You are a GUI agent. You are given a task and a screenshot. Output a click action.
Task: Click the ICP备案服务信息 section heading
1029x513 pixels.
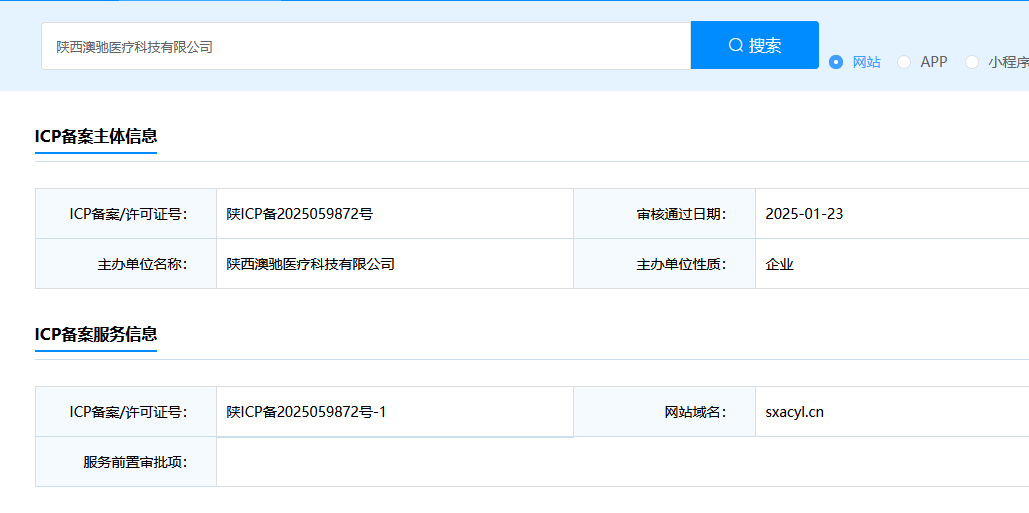click(x=96, y=335)
